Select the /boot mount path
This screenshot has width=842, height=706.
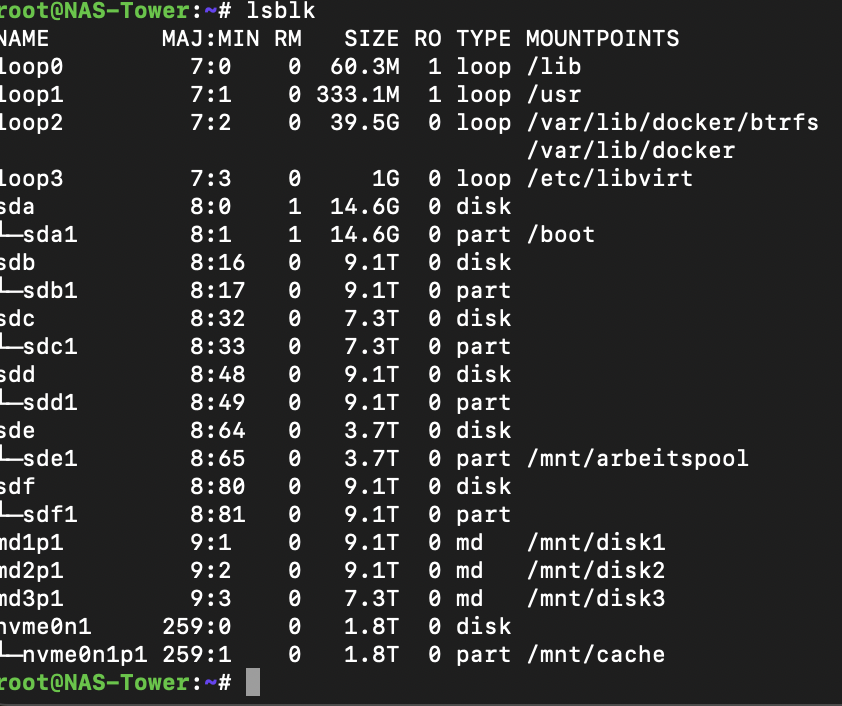point(561,235)
